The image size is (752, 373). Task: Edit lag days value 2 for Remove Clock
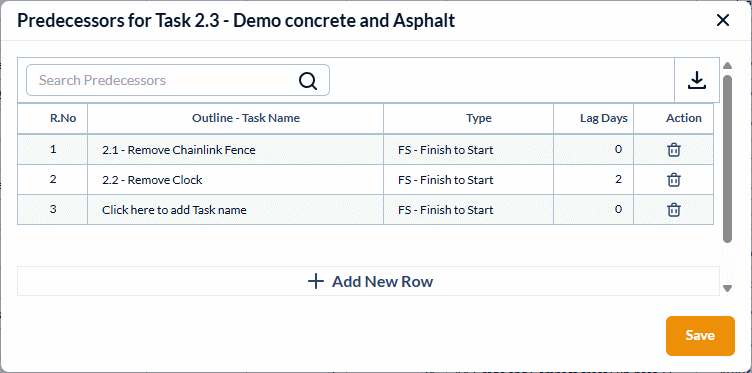[x=594, y=180]
